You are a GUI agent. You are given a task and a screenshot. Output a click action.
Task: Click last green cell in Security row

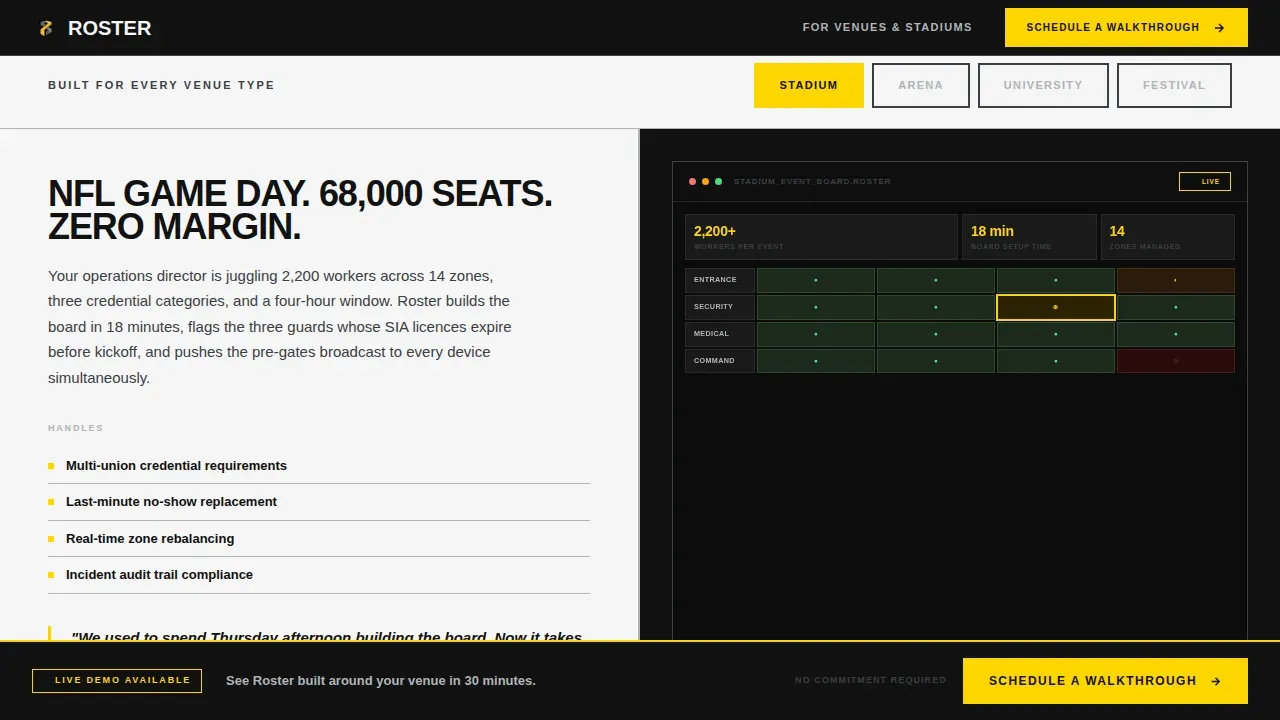[1176, 307]
